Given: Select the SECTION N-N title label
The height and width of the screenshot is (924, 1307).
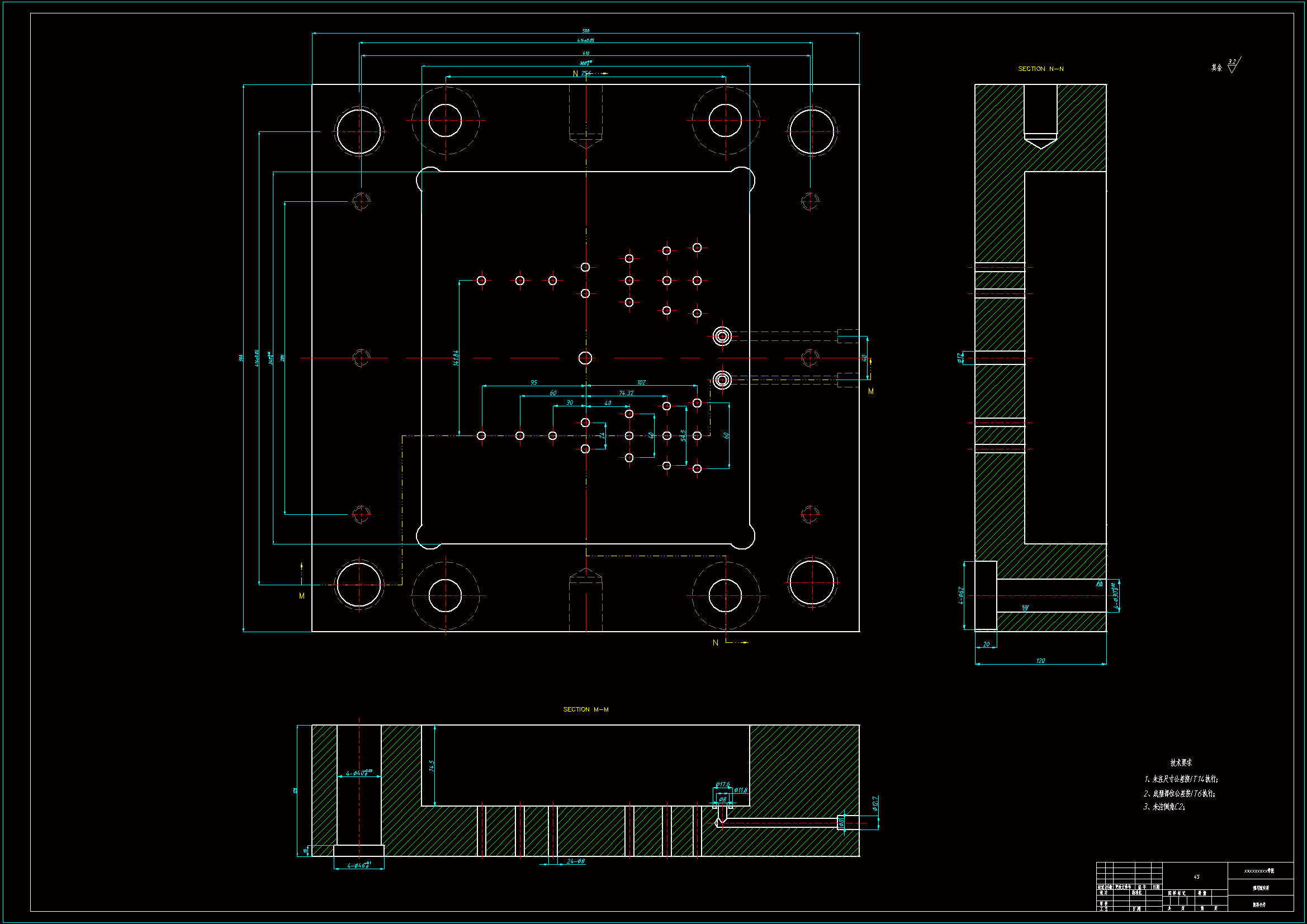Looking at the screenshot, I should (x=1040, y=69).
